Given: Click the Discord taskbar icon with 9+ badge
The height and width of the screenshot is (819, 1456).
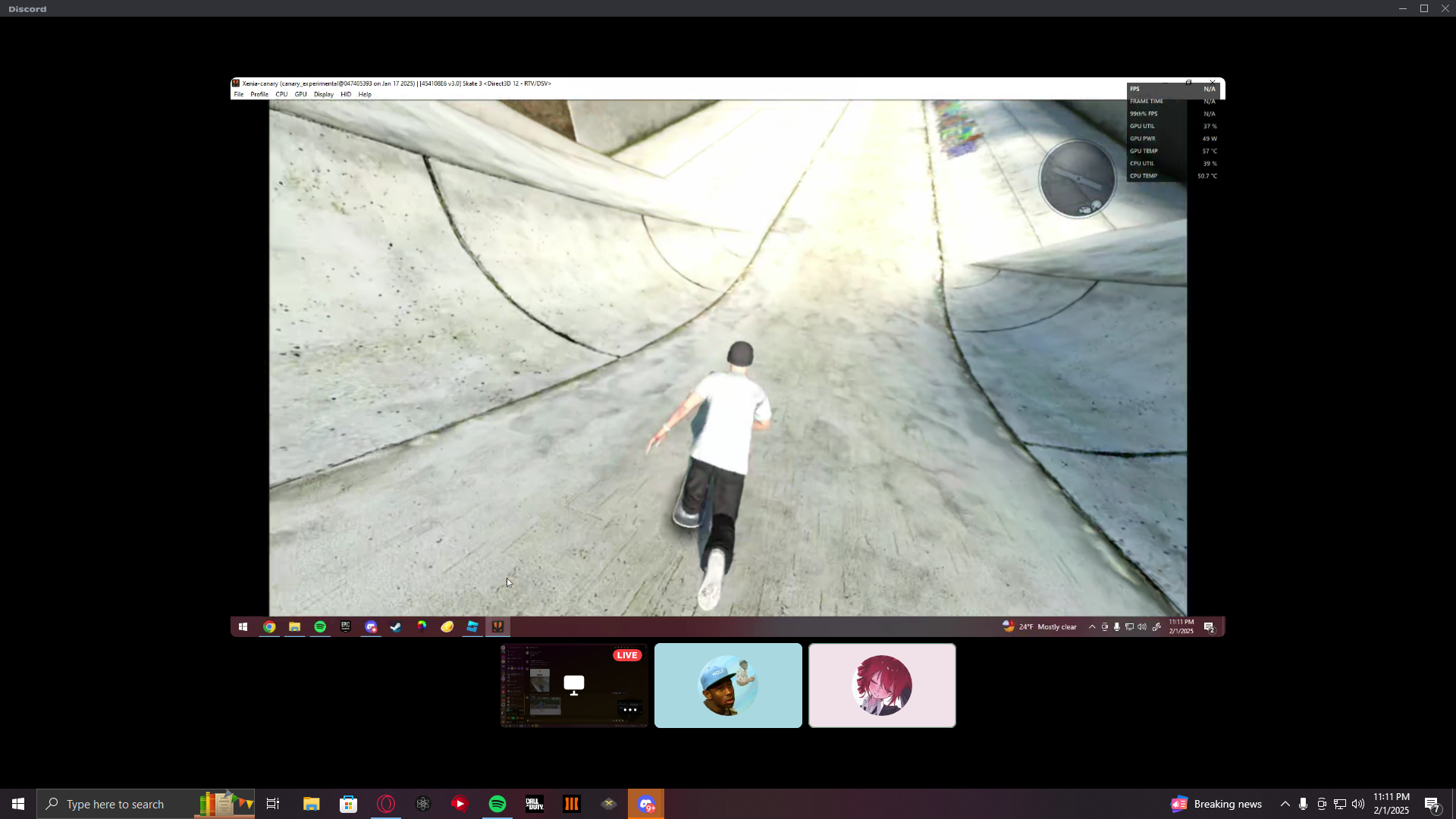Looking at the screenshot, I should pos(646,804).
